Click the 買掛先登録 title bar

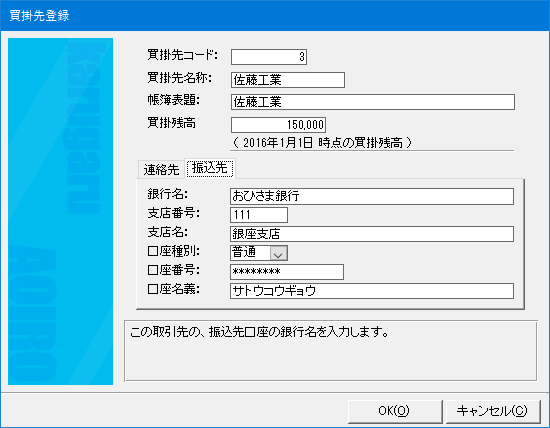(275, 15)
